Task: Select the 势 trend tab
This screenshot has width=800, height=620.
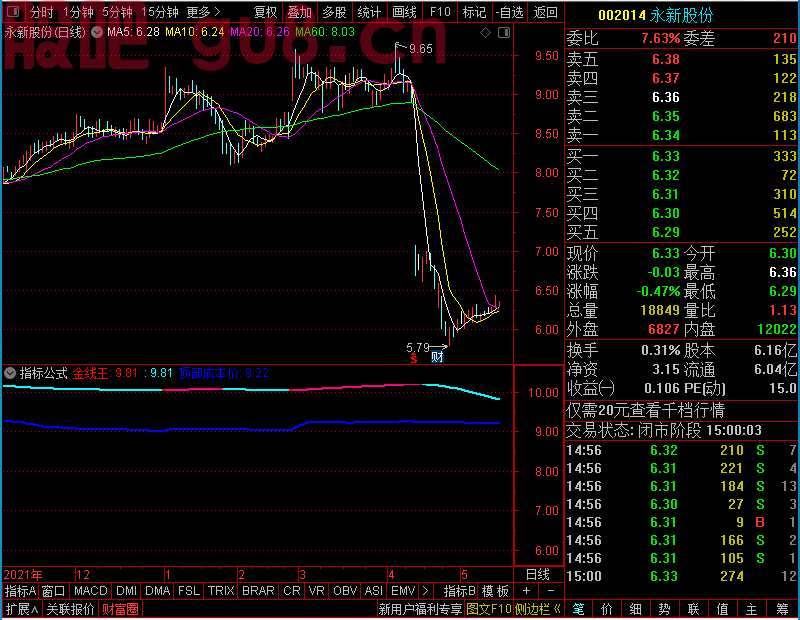Action: tap(664, 609)
